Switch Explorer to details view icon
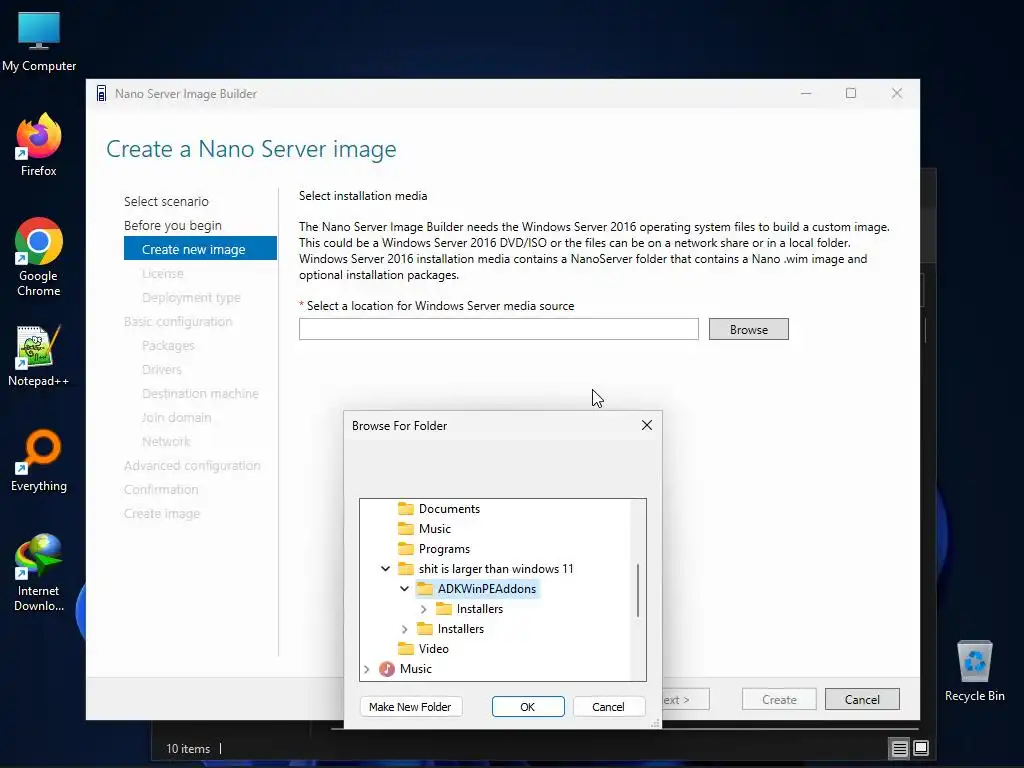Viewport: 1024px width, 768px height. pos(899,748)
